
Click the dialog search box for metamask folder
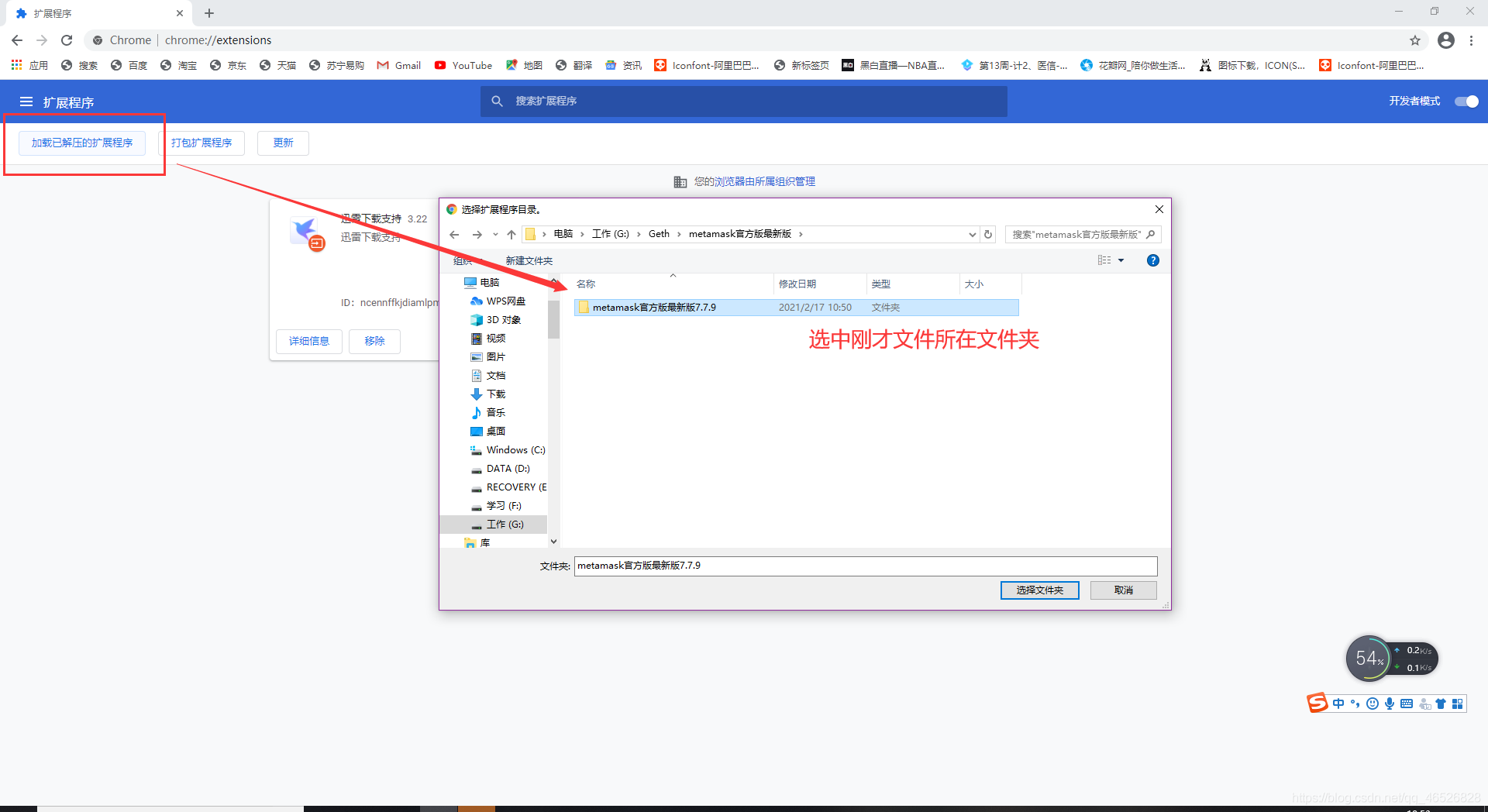pyautogui.click(x=1083, y=235)
